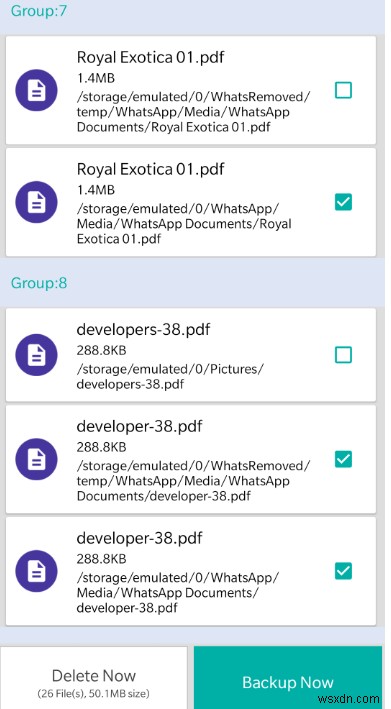Uncheck developer-38.pdf in WhatsRemoved folder

pos(343,459)
